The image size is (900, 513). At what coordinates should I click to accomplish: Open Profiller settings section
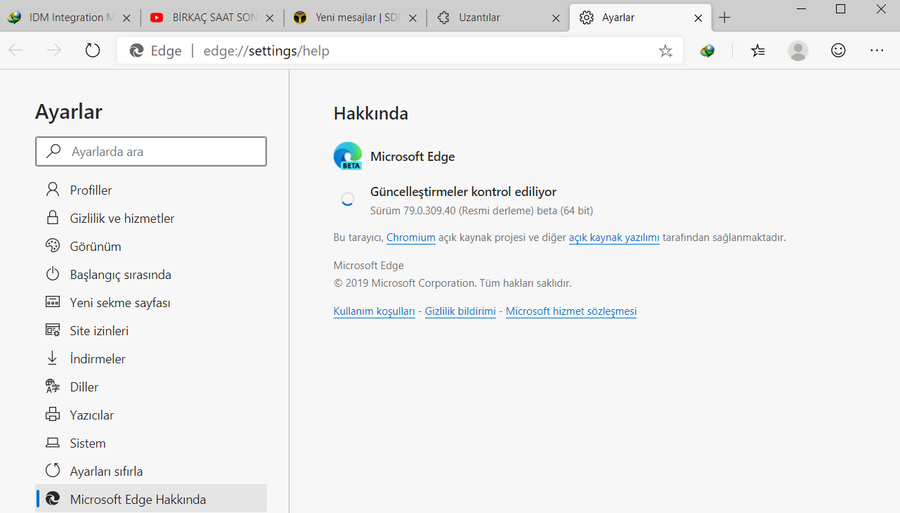coord(90,190)
